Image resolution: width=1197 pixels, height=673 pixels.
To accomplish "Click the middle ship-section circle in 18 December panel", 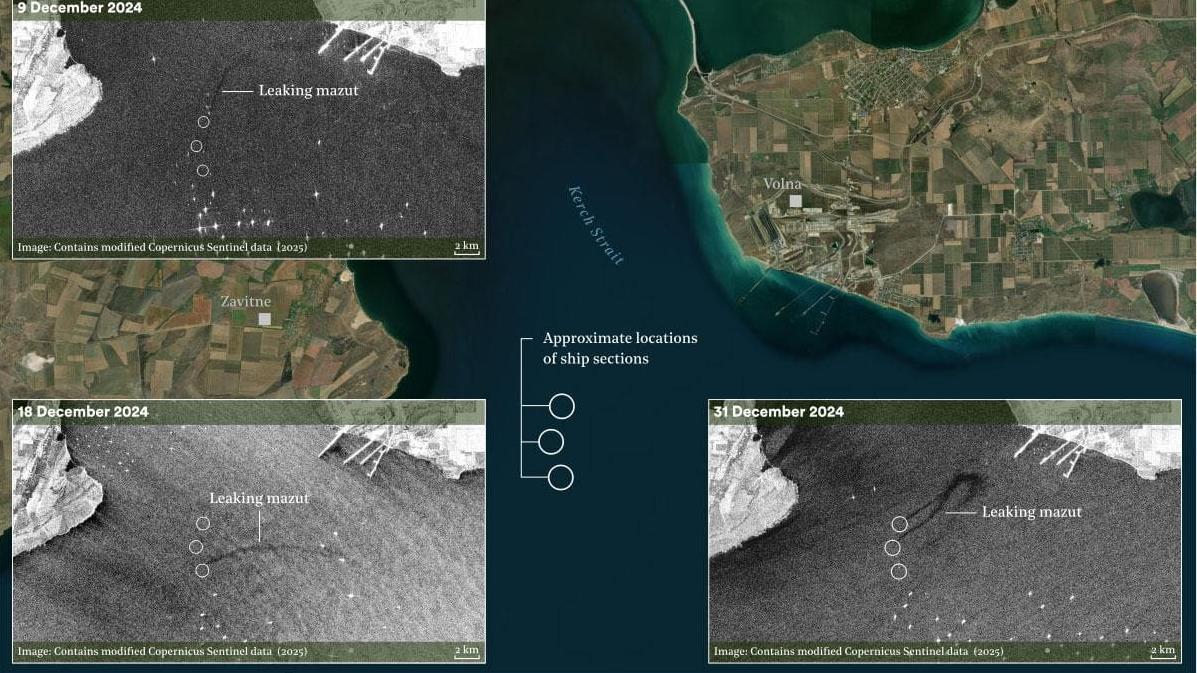I will click(196, 547).
